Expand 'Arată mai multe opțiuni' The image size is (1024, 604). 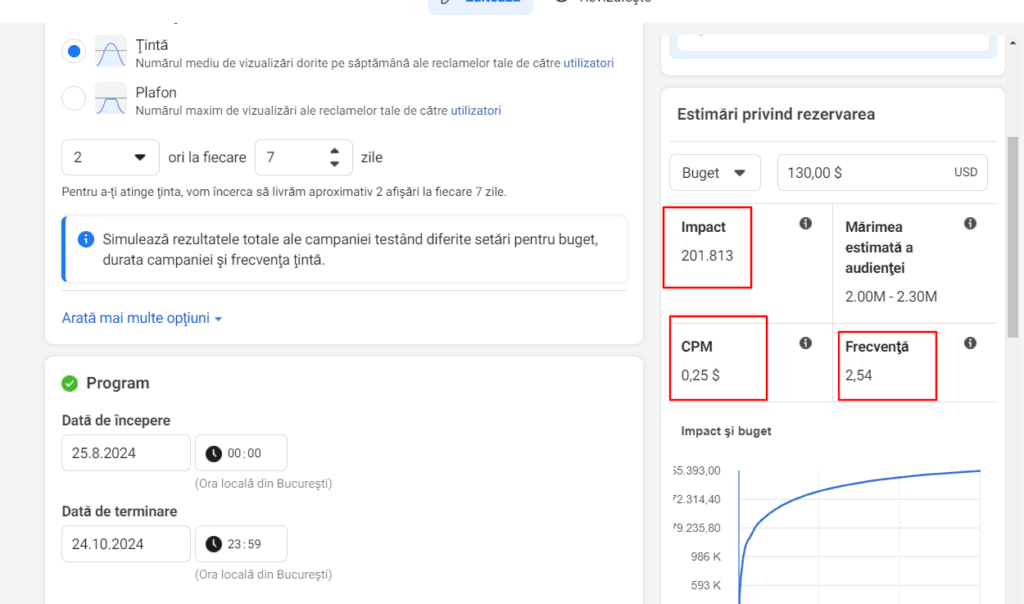tap(142, 318)
